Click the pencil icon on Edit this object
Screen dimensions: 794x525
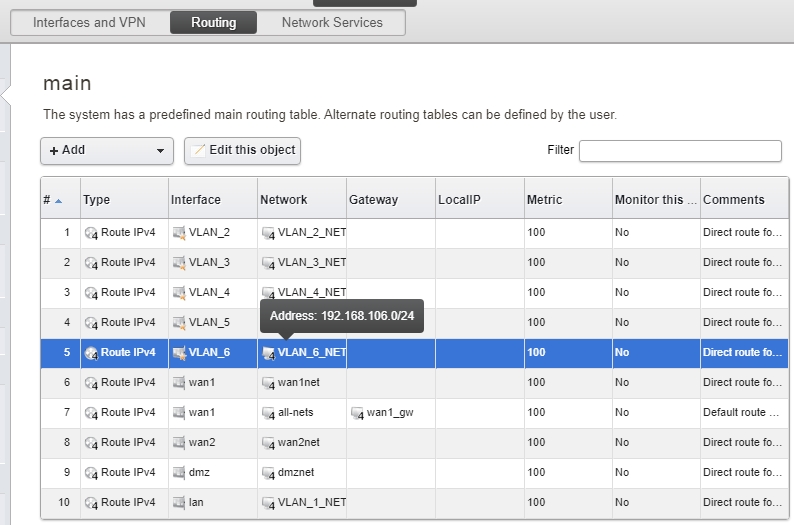pyautogui.click(x=198, y=151)
